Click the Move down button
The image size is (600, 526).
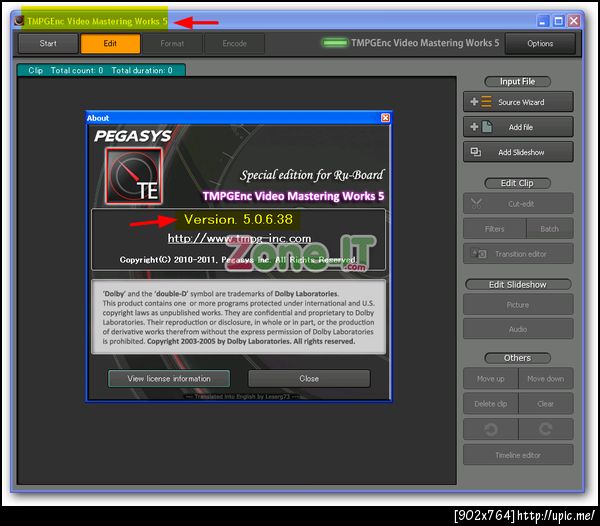(546, 379)
